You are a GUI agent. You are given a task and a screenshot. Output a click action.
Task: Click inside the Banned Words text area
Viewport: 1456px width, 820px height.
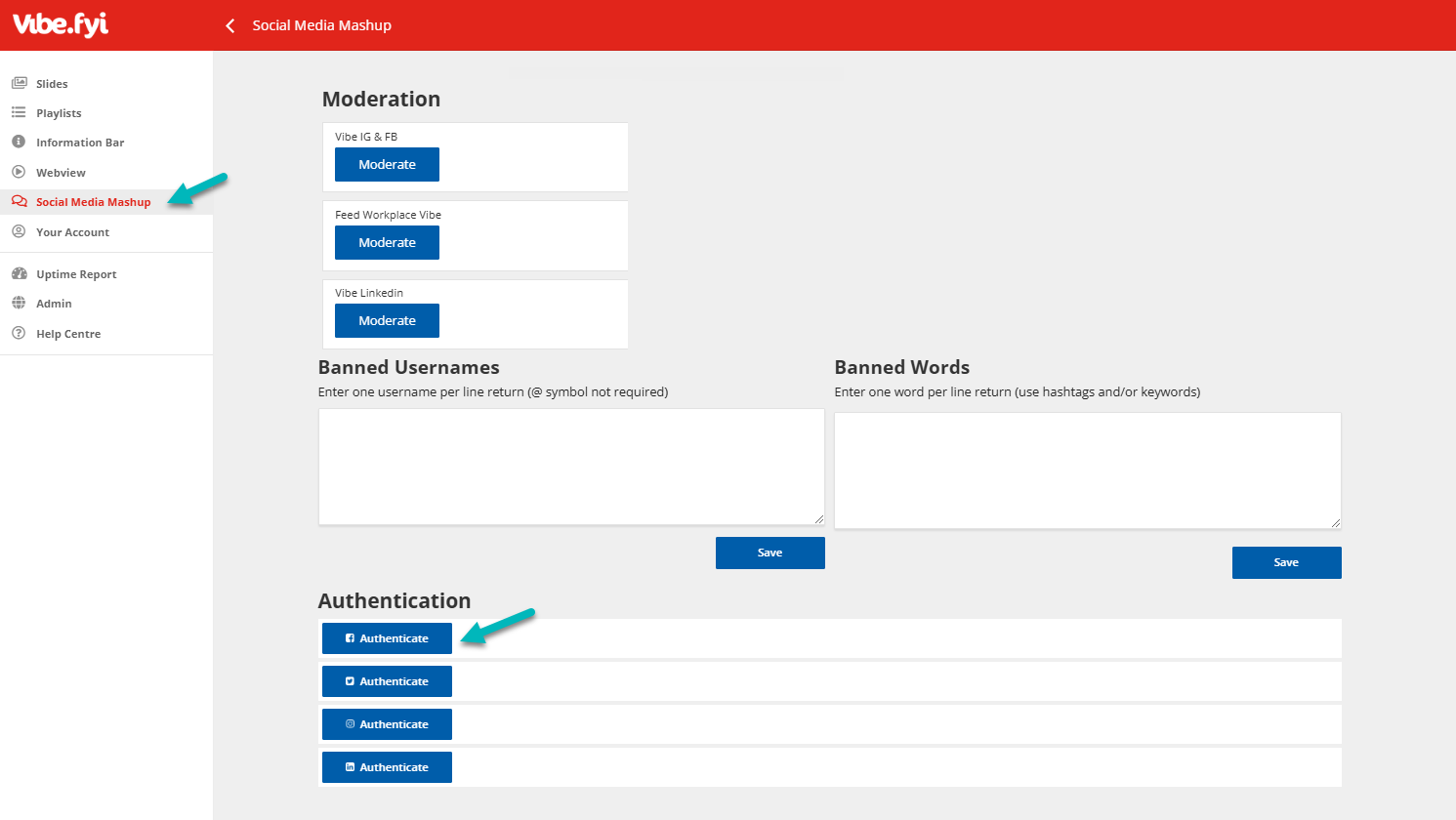(1088, 471)
